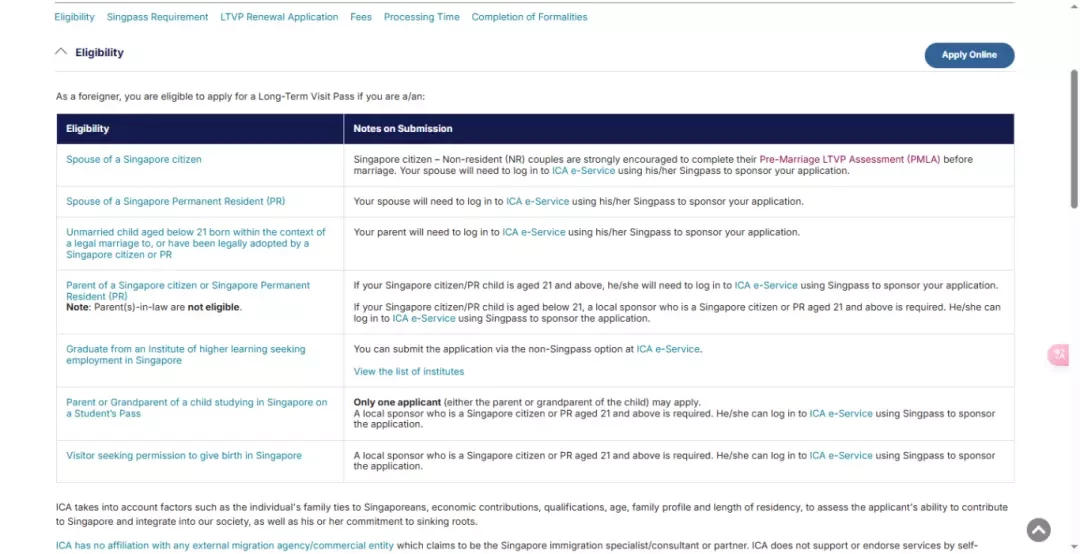Image resolution: width=1080 pixels, height=554 pixels.
Task: Click the scroll-to-top arrow button
Action: coord(1039,529)
